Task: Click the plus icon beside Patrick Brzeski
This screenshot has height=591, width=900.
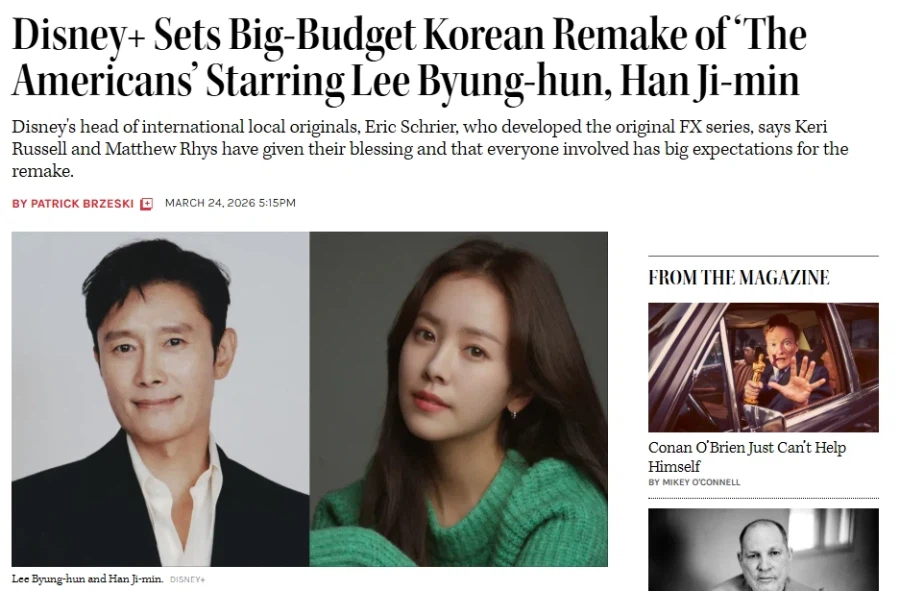Action: [x=147, y=204]
